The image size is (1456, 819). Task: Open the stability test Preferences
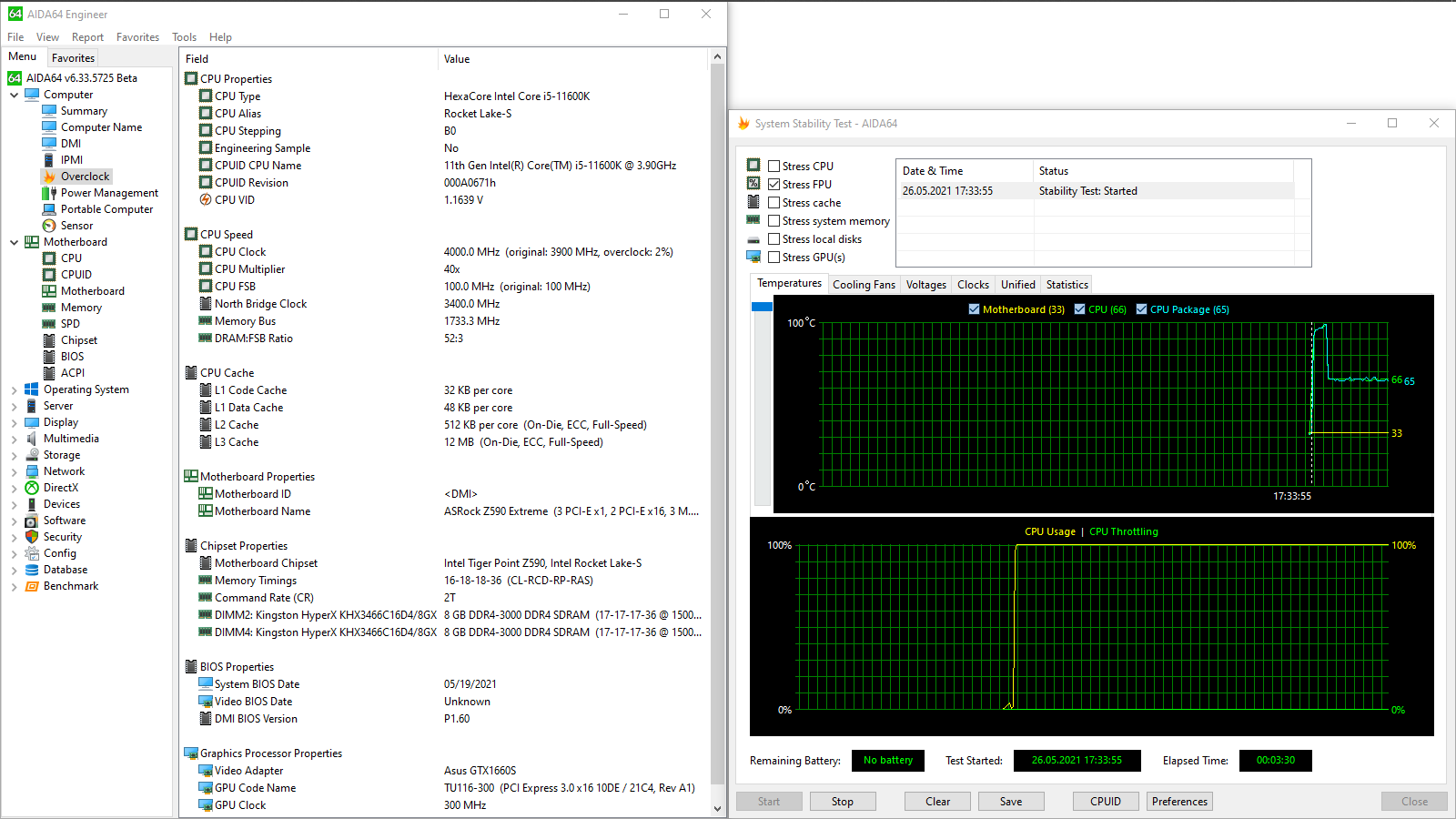(x=1178, y=801)
